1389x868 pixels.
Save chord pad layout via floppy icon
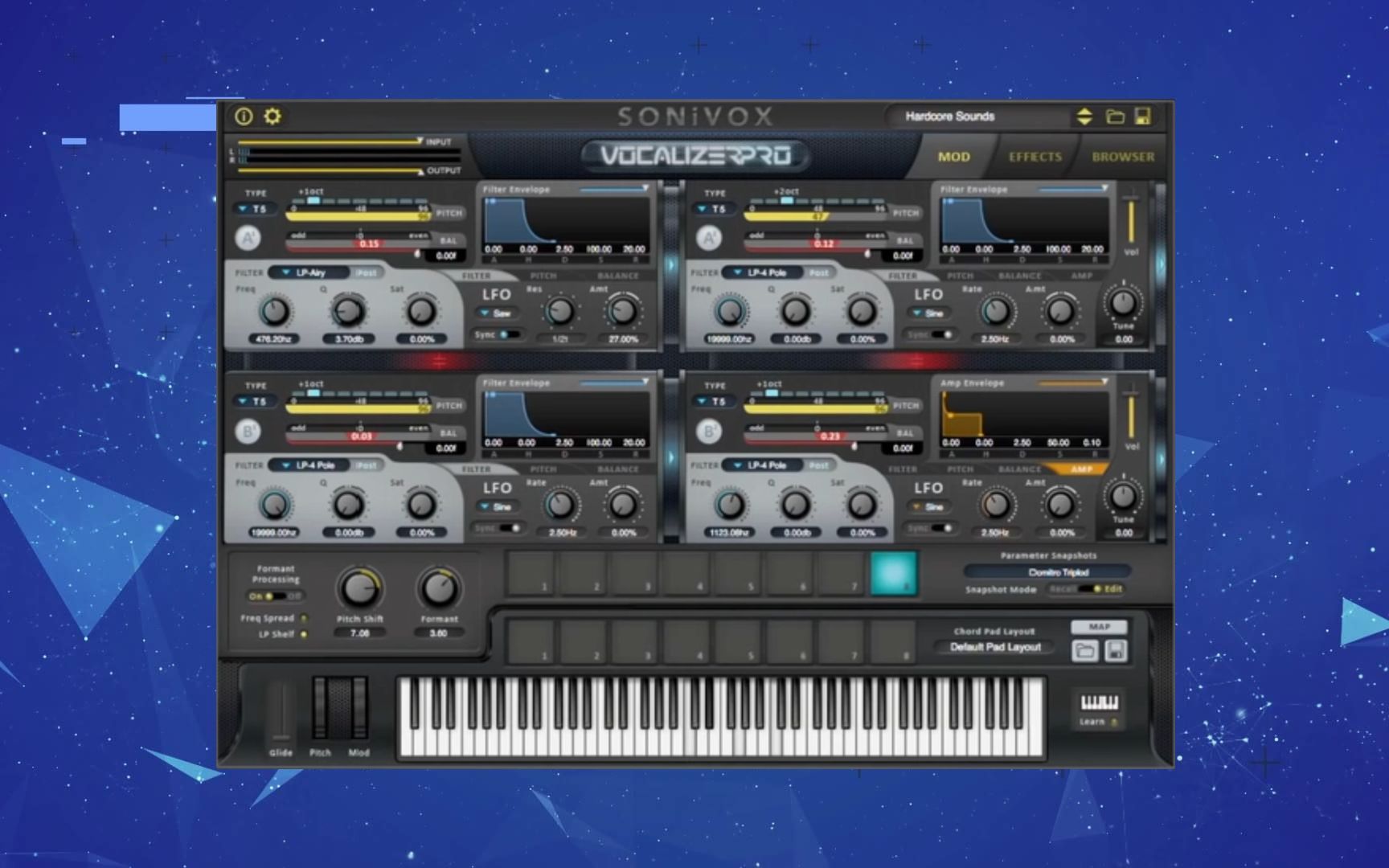coord(1116,650)
